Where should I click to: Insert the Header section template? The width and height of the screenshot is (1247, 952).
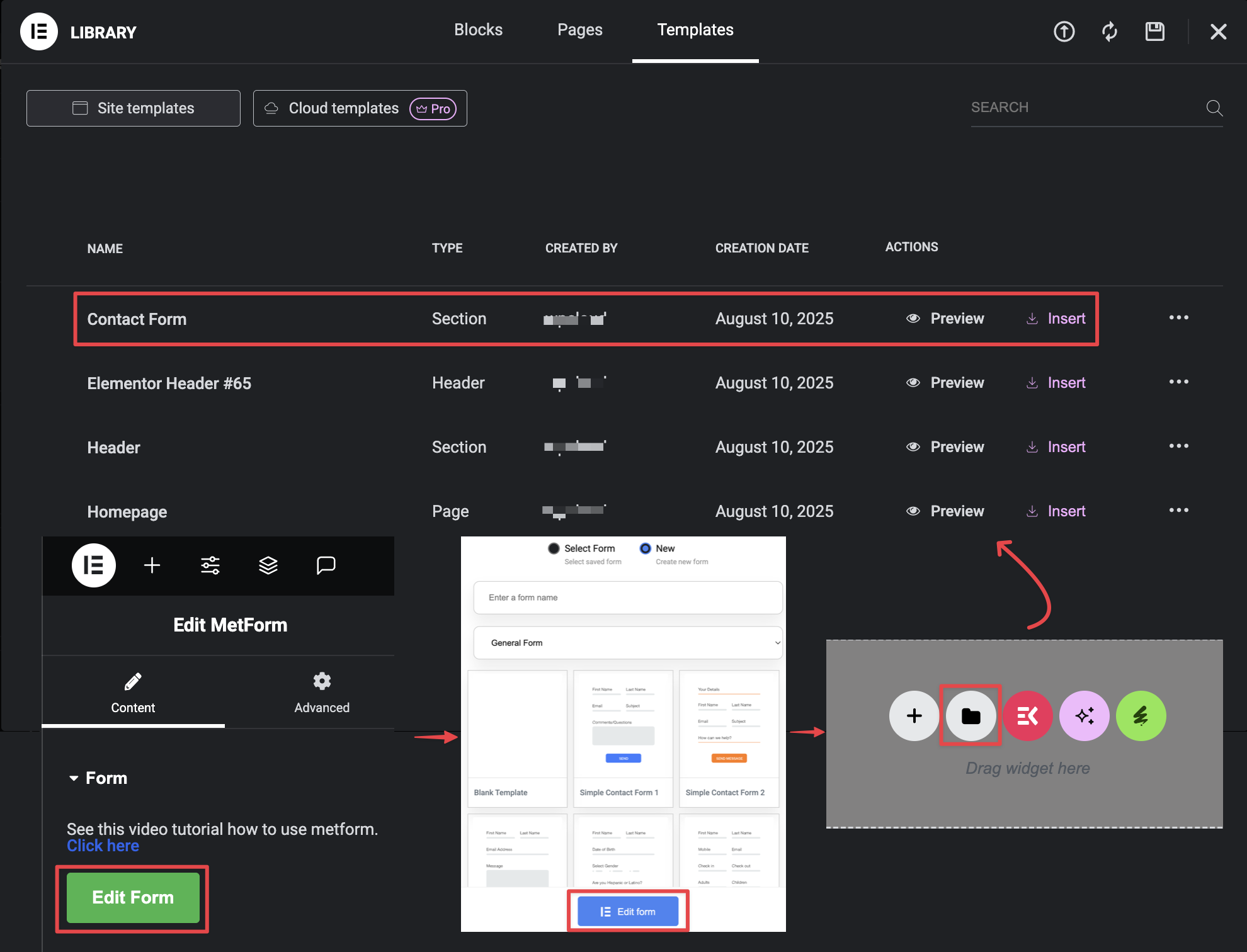1056,447
